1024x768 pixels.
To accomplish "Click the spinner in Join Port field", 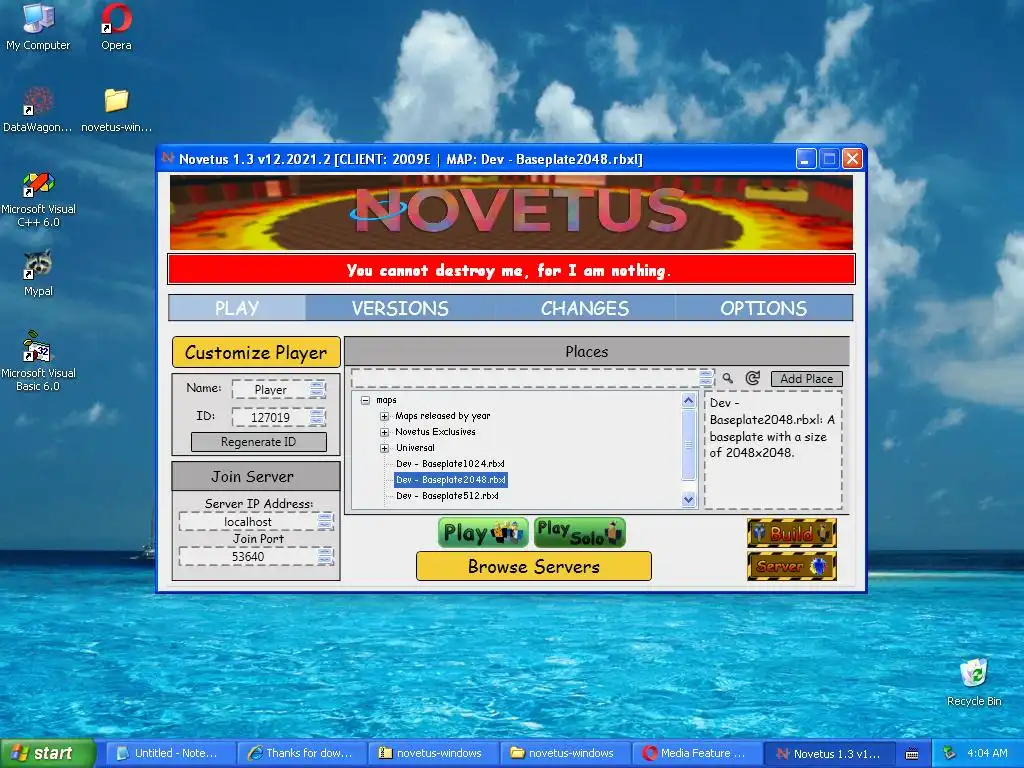I will coord(325,556).
